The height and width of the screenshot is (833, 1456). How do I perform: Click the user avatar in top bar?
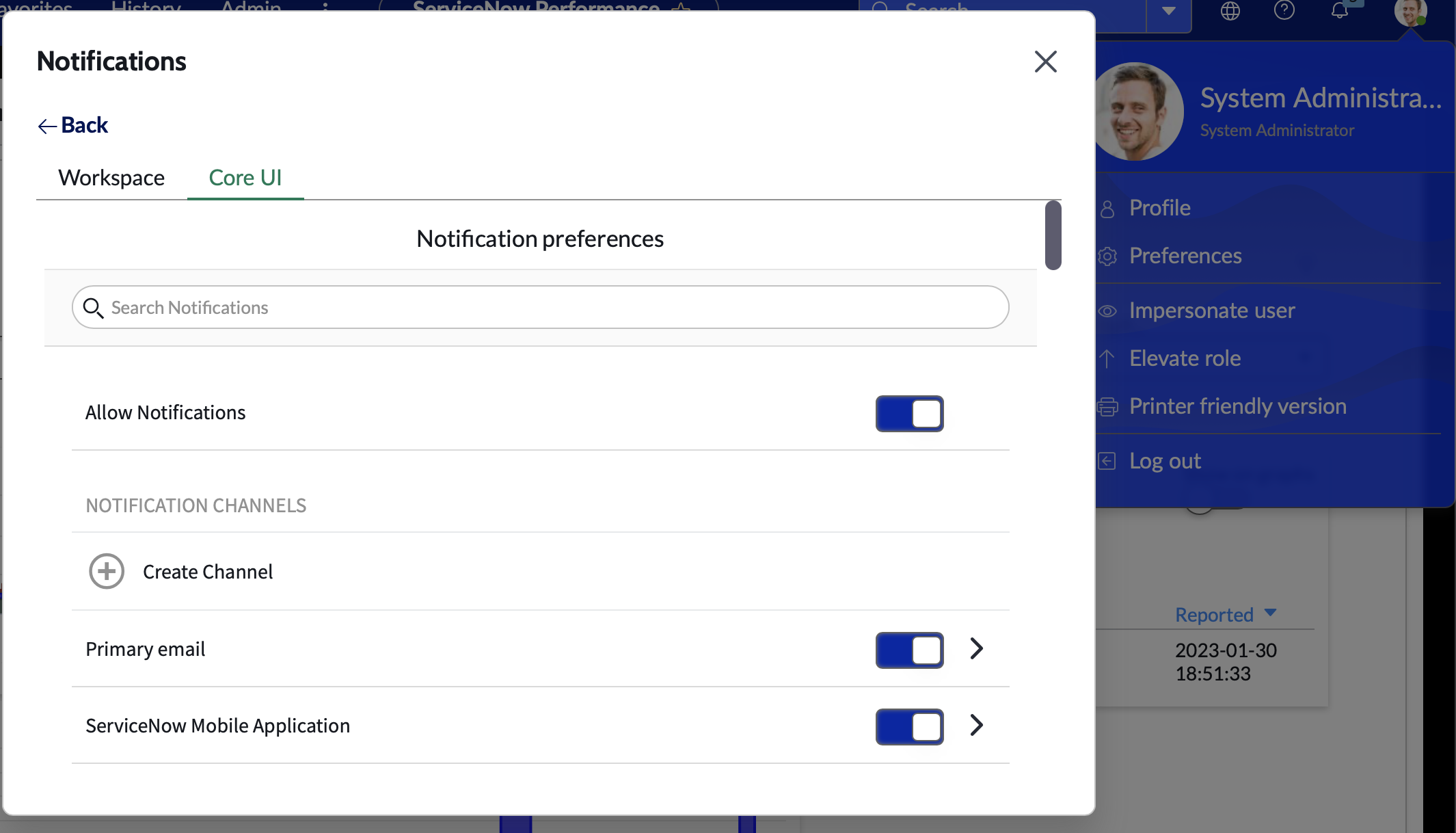[x=1410, y=12]
